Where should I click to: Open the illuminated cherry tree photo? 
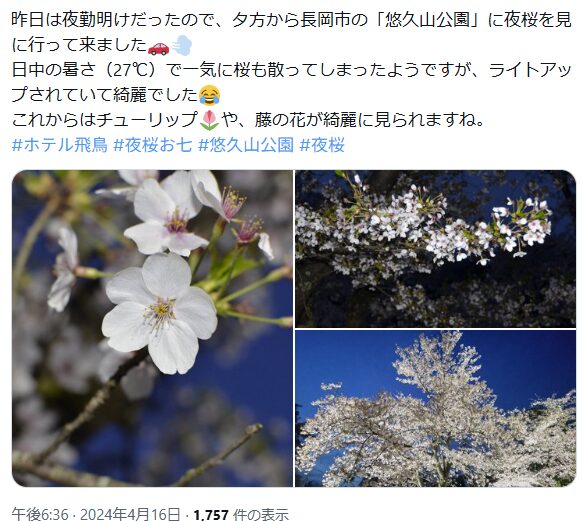(435, 408)
